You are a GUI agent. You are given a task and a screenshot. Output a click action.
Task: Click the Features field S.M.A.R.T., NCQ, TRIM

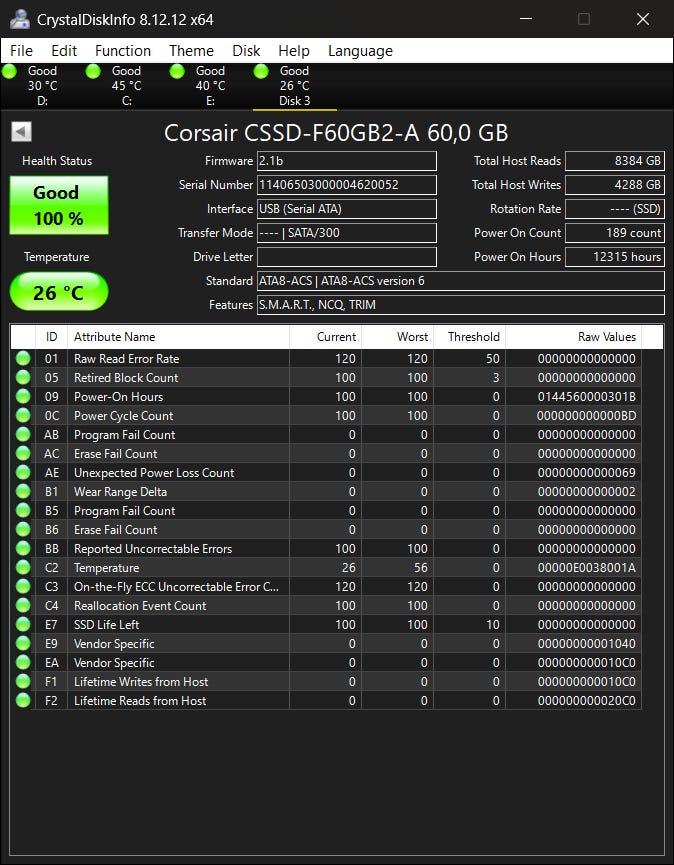461,305
